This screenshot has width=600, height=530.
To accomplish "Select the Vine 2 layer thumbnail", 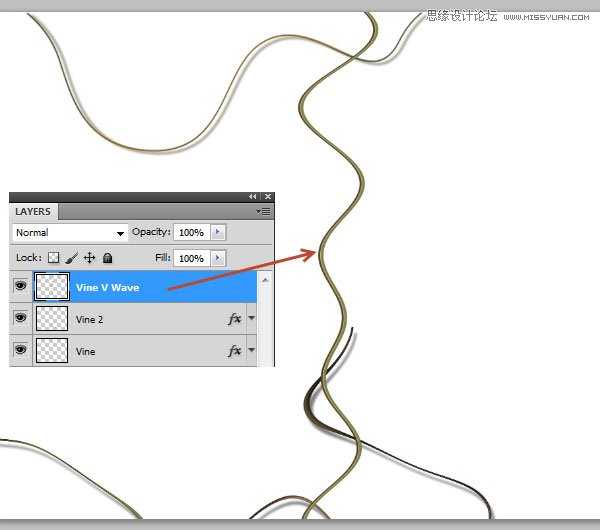I will tap(52, 318).
